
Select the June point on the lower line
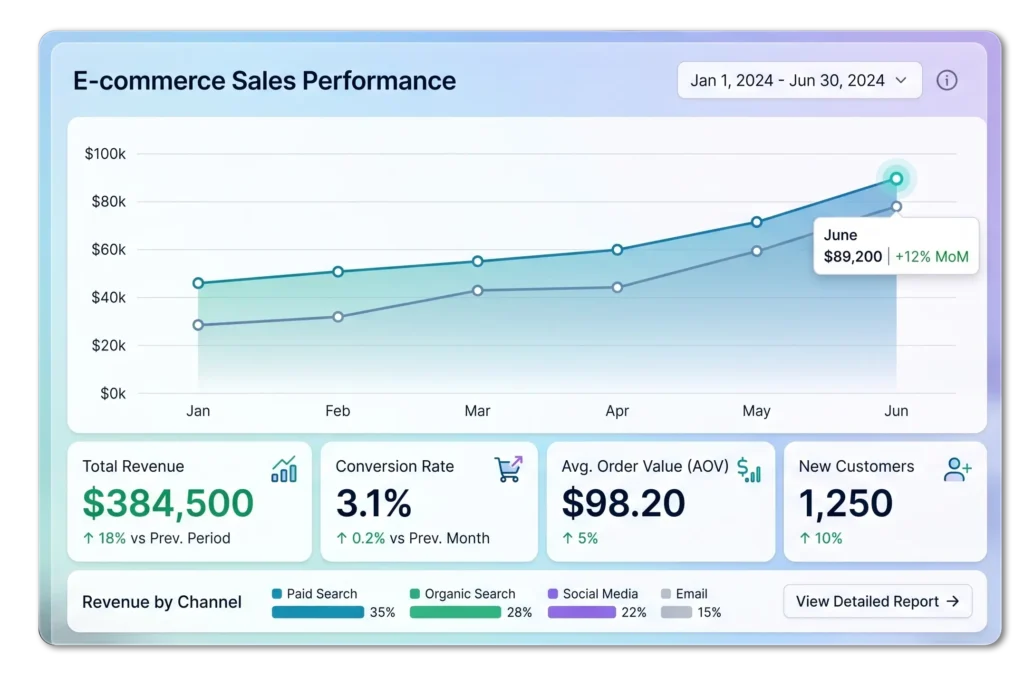tap(896, 206)
